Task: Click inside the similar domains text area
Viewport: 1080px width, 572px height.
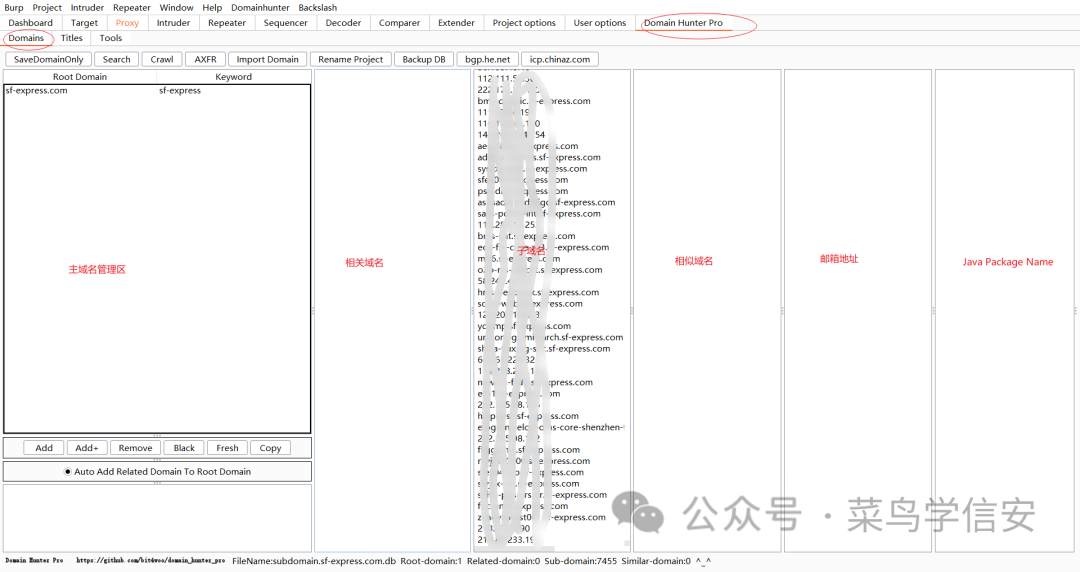Action: point(707,310)
